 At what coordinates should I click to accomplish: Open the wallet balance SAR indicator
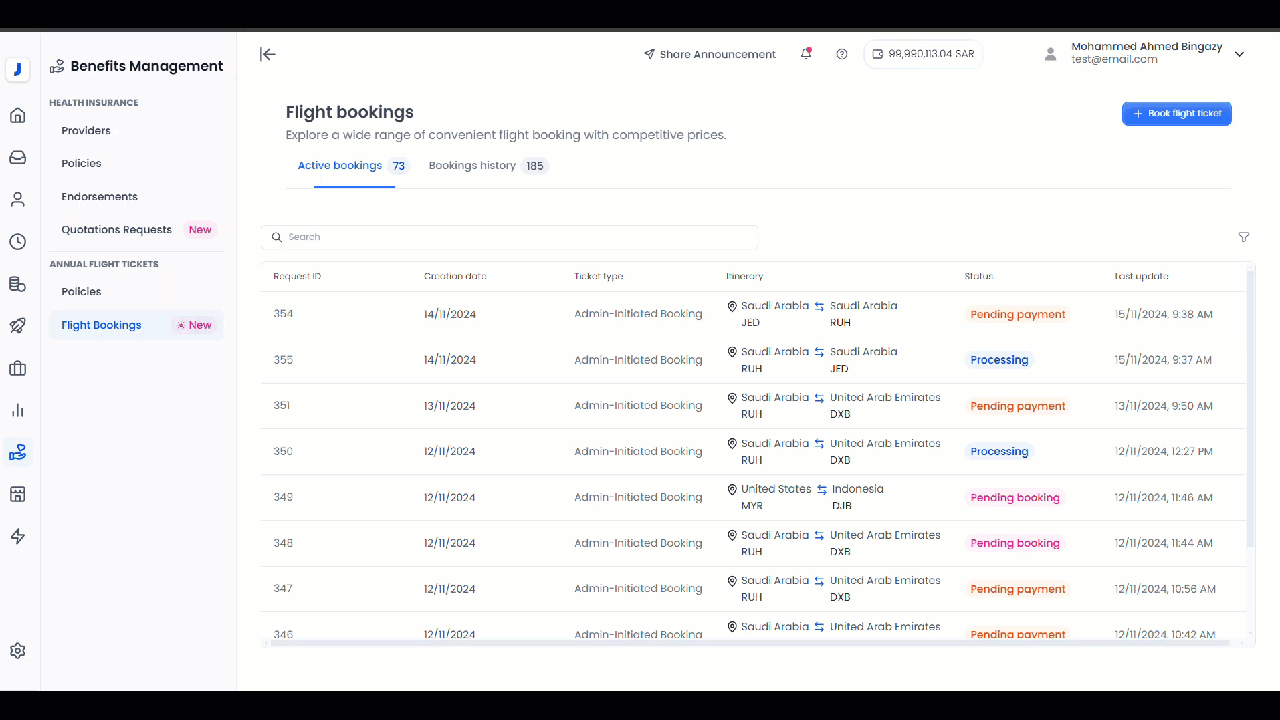pyautogui.click(x=923, y=54)
